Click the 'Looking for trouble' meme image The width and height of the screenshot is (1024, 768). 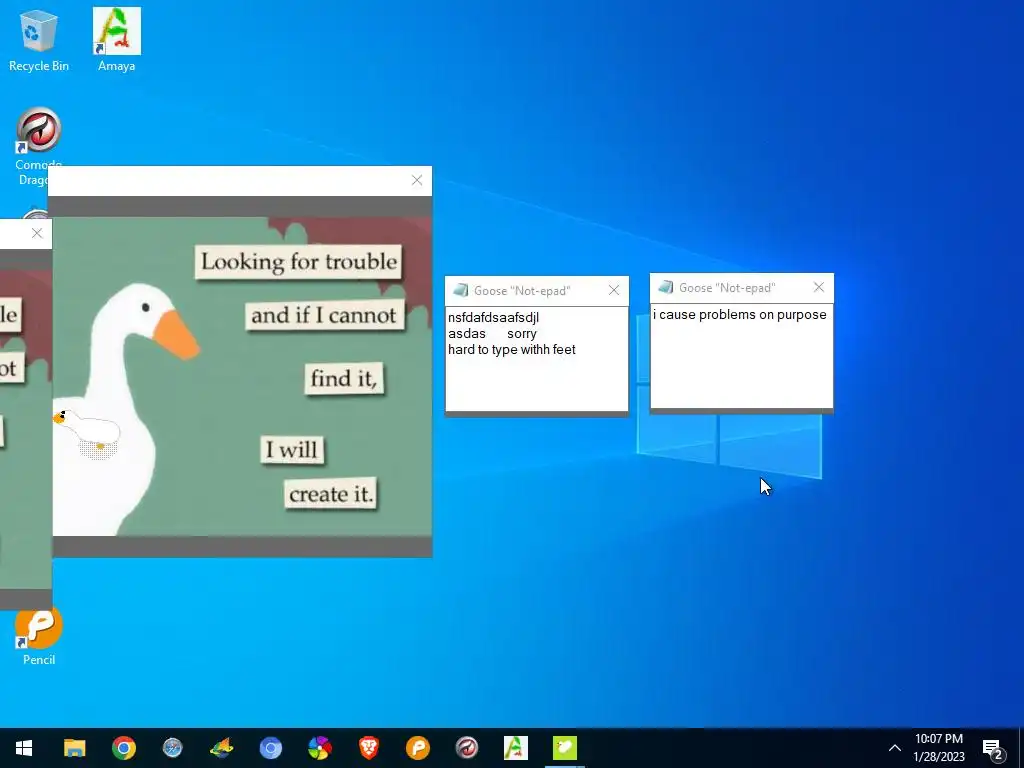click(x=242, y=376)
